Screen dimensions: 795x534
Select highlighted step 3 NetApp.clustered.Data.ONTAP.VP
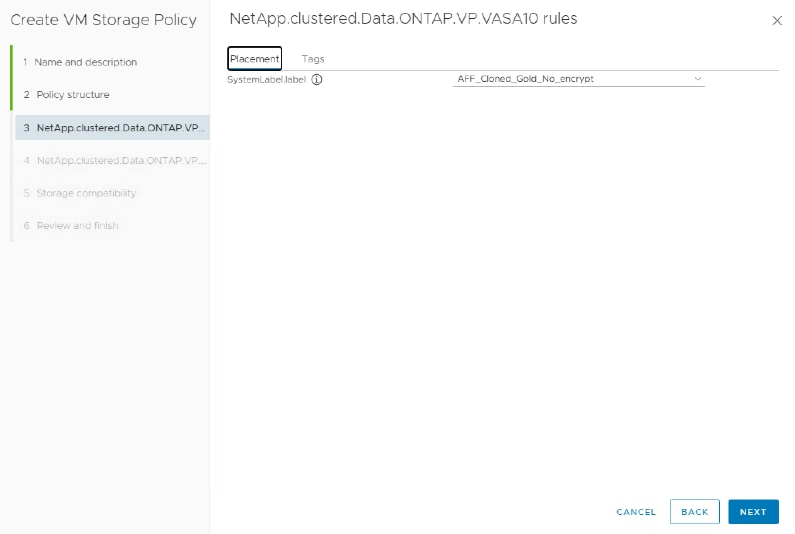pos(112,128)
